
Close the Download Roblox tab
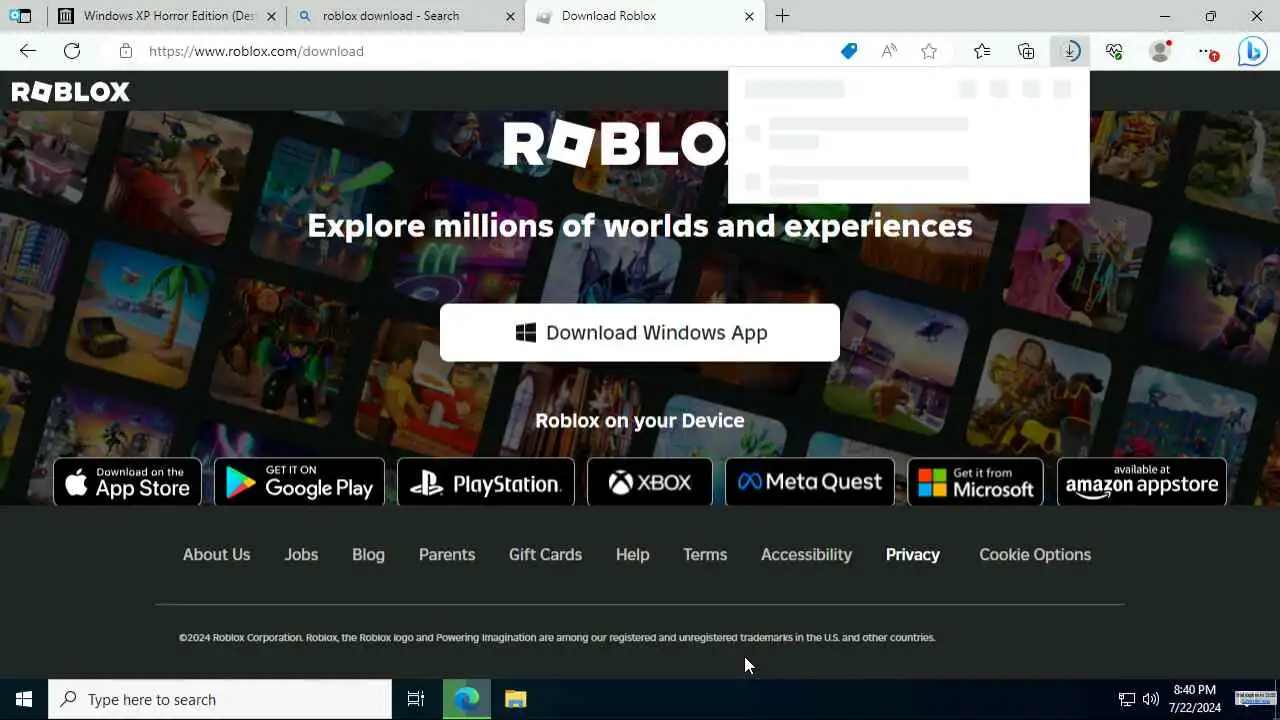click(x=750, y=16)
